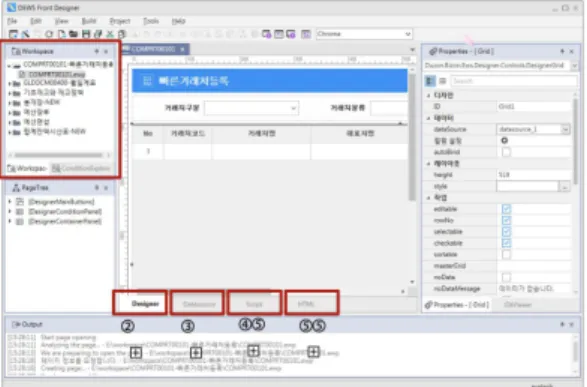Switch to the Script tab

[x=254, y=303]
